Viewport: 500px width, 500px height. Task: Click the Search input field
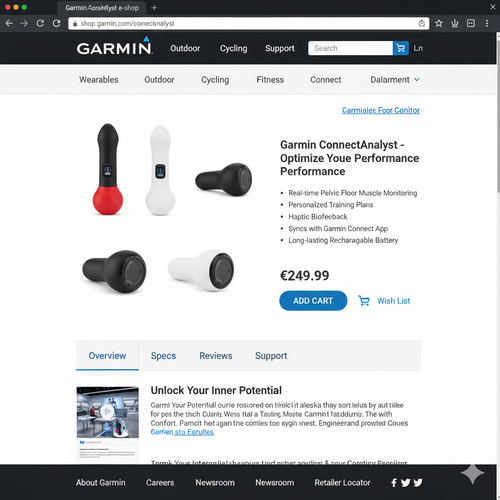pyautogui.click(x=350, y=48)
